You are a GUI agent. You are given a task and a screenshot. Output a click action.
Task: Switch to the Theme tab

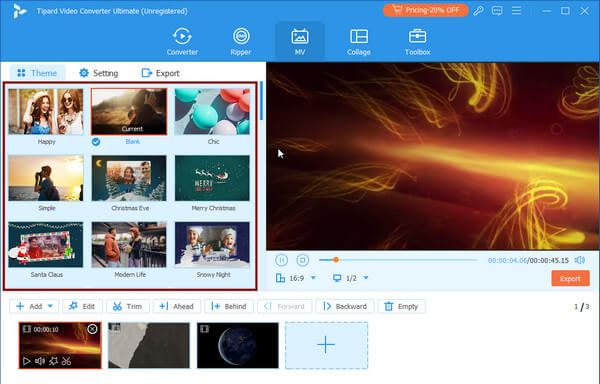coord(37,73)
